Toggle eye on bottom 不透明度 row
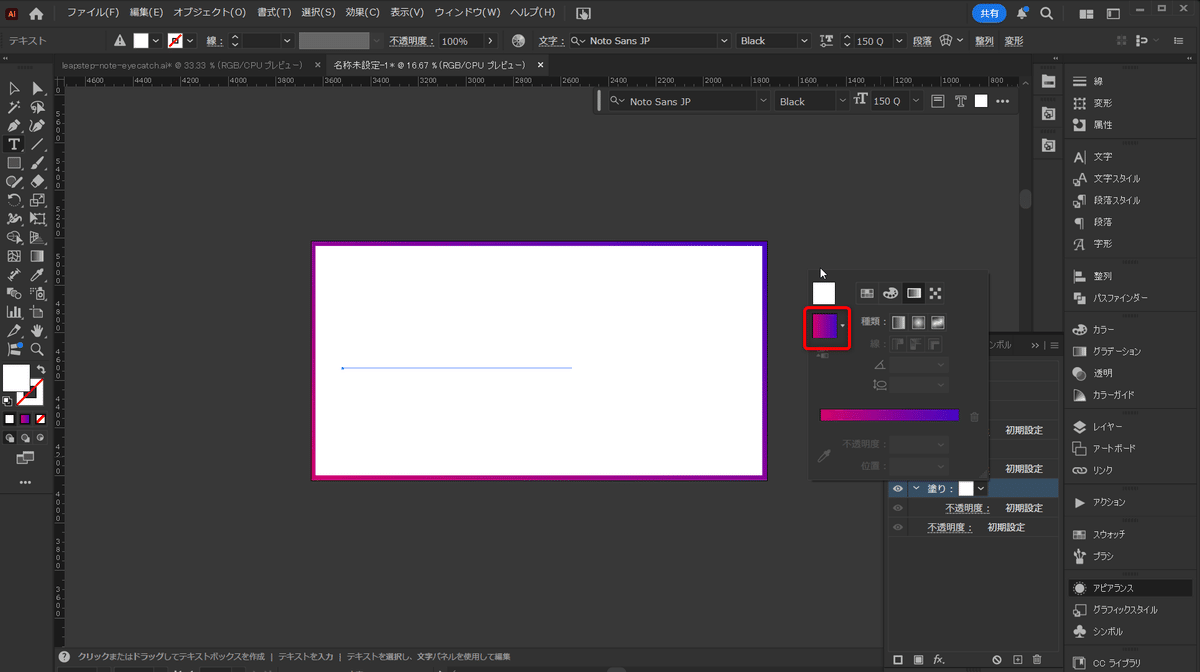This screenshot has height=672, width=1200. [x=898, y=527]
